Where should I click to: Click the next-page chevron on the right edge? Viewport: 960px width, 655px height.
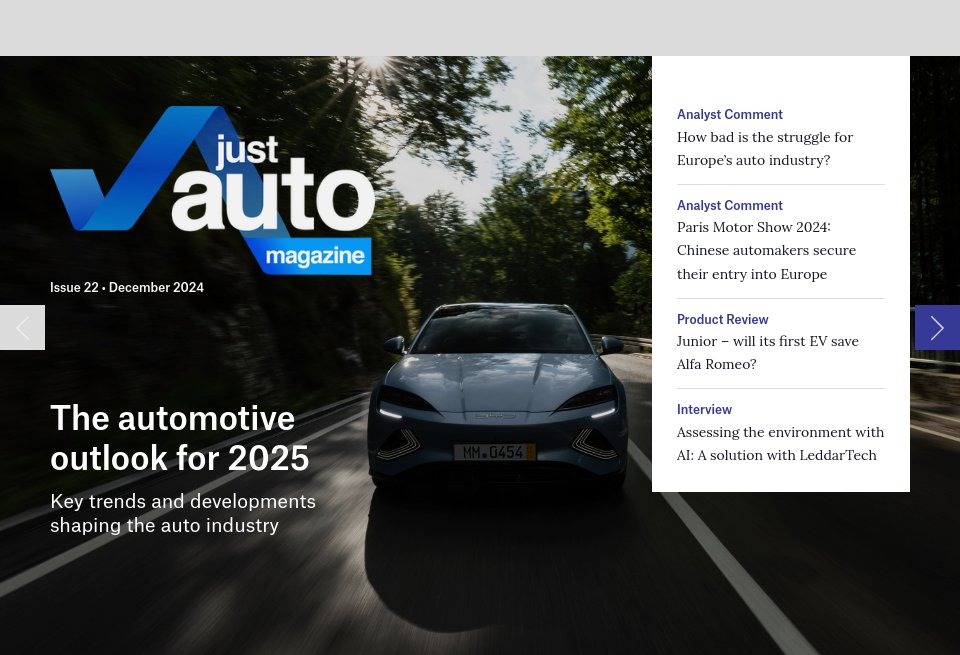tap(937, 327)
